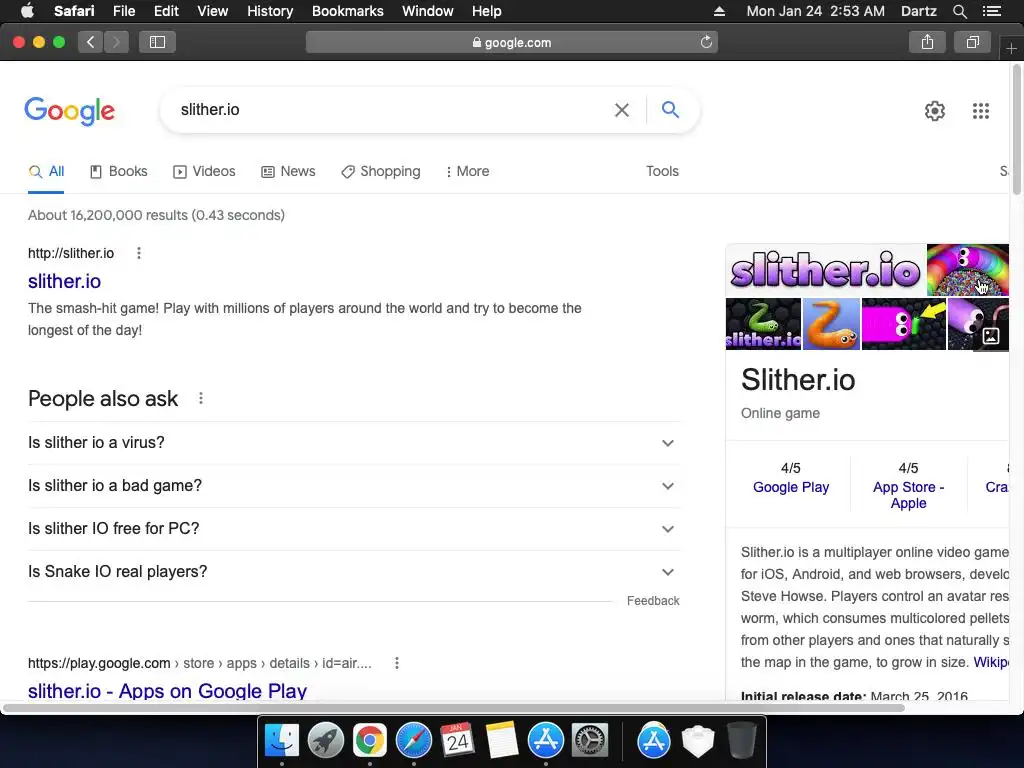Open the History menu
Image resolution: width=1024 pixels, height=768 pixels.
pyautogui.click(x=270, y=11)
